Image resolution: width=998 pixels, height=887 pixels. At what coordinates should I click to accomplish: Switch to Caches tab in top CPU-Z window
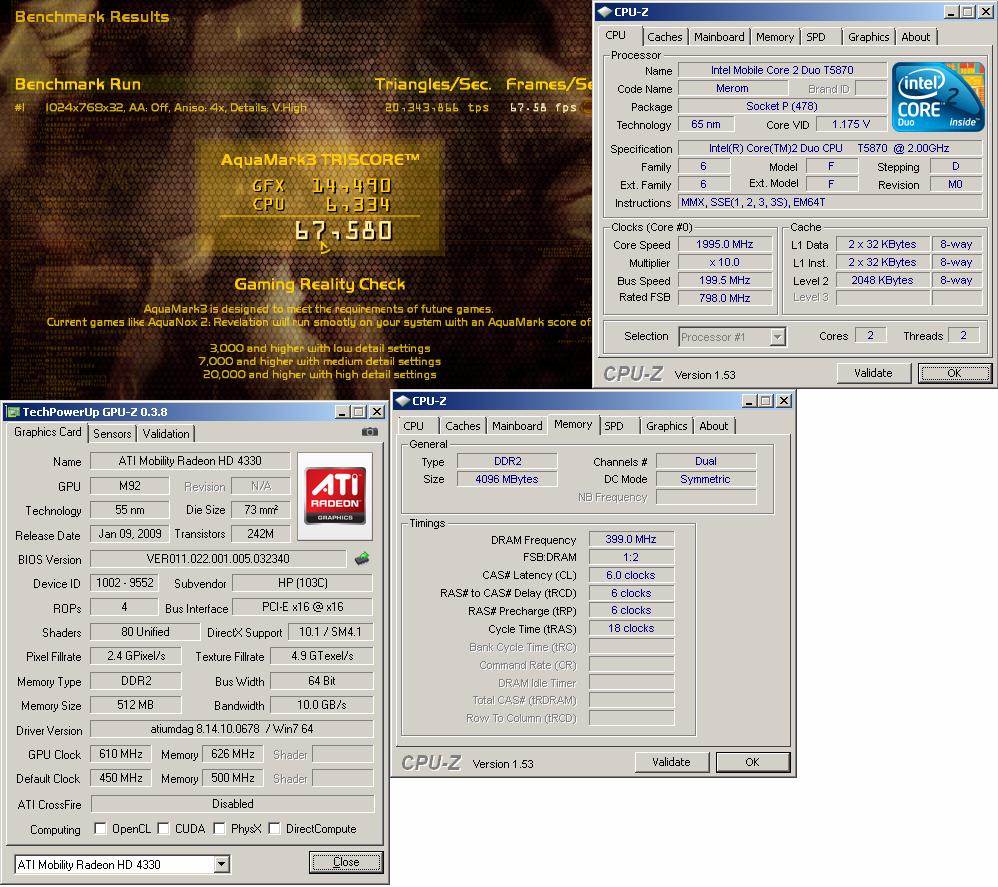(x=664, y=37)
